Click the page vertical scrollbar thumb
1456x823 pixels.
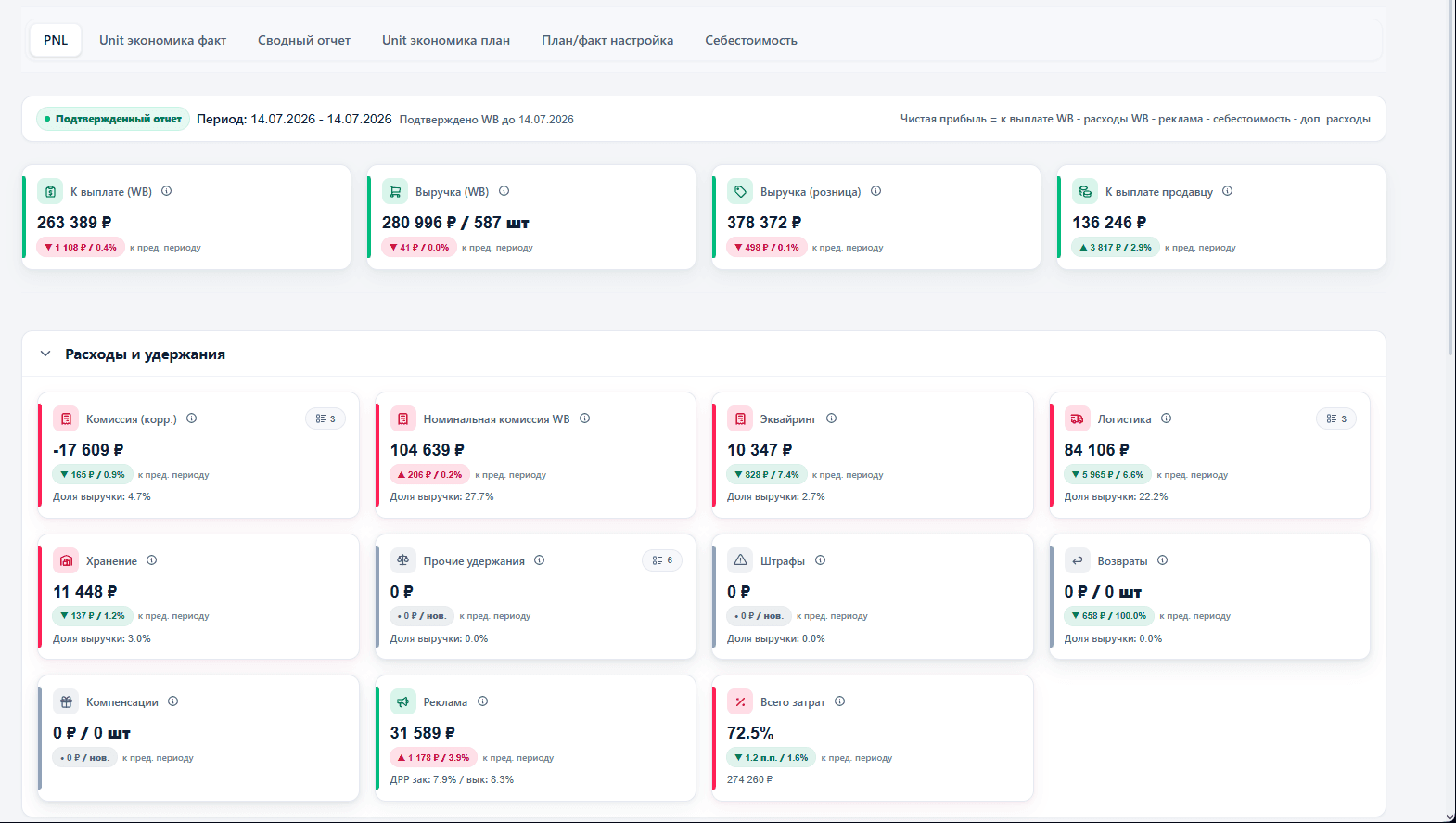(x=1450, y=176)
